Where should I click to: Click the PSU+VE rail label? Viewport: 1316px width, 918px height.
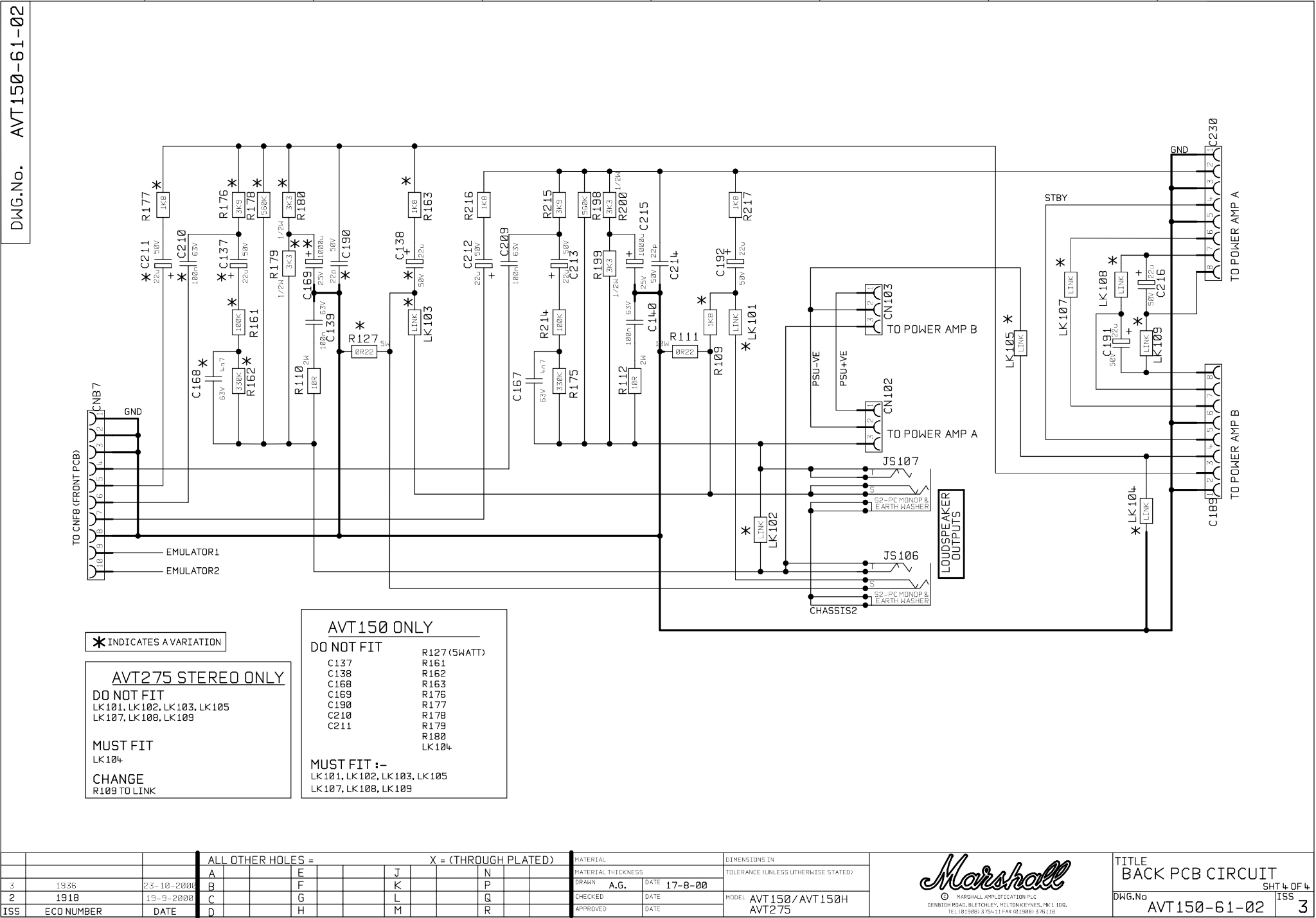point(842,368)
